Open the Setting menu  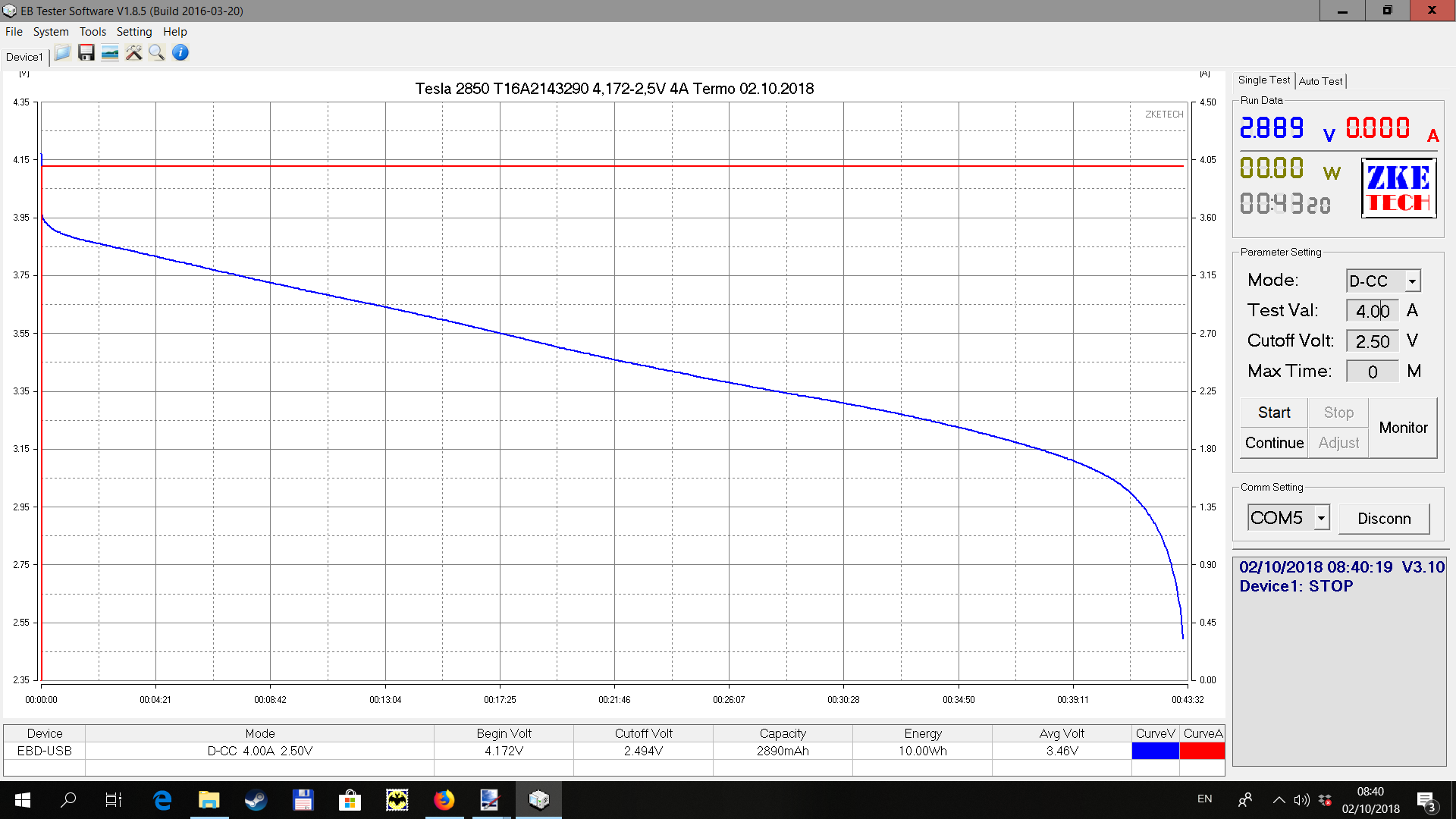click(134, 32)
